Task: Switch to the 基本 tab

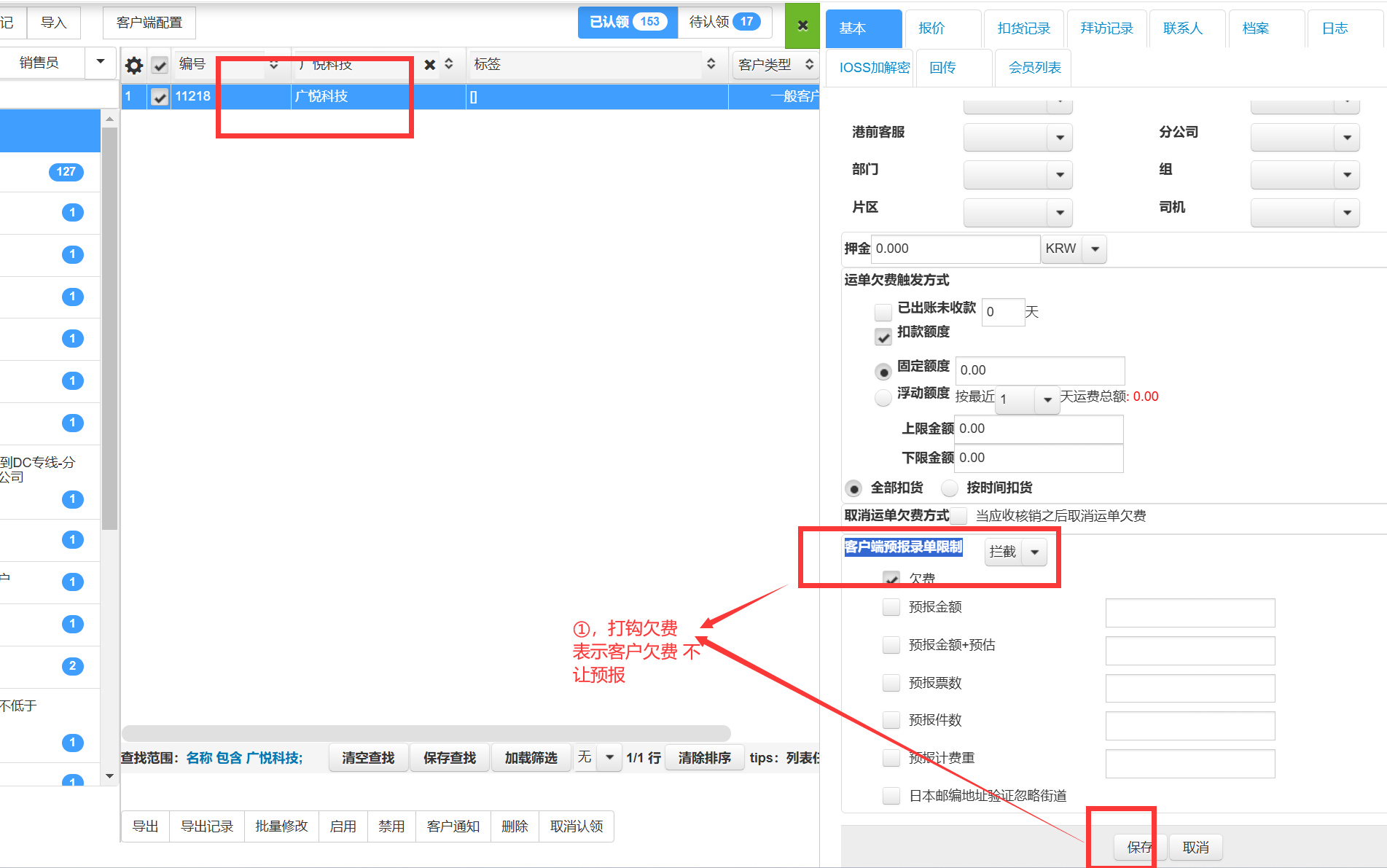Action: point(864,28)
